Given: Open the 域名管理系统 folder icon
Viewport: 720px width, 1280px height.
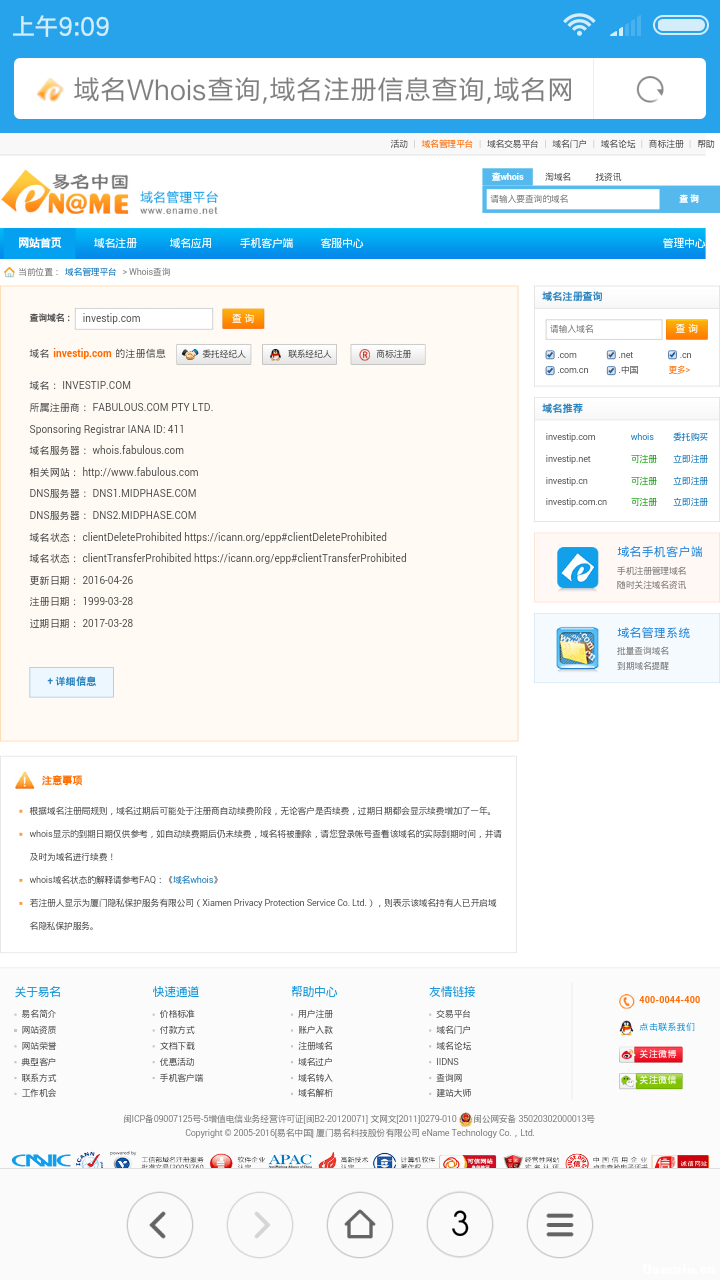Looking at the screenshot, I should 577,649.
